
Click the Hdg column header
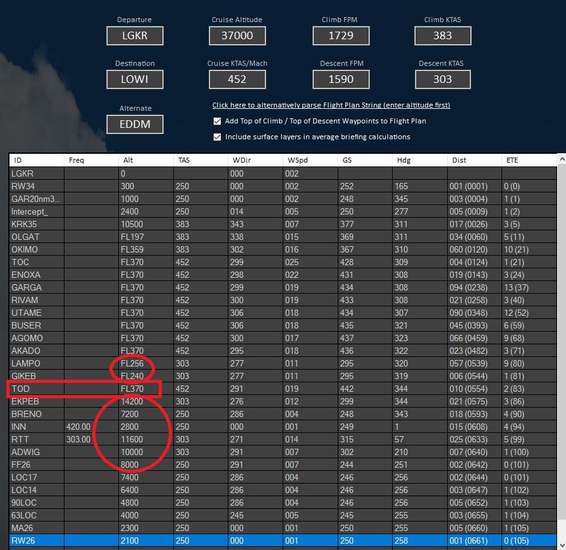tap(420, 160)
